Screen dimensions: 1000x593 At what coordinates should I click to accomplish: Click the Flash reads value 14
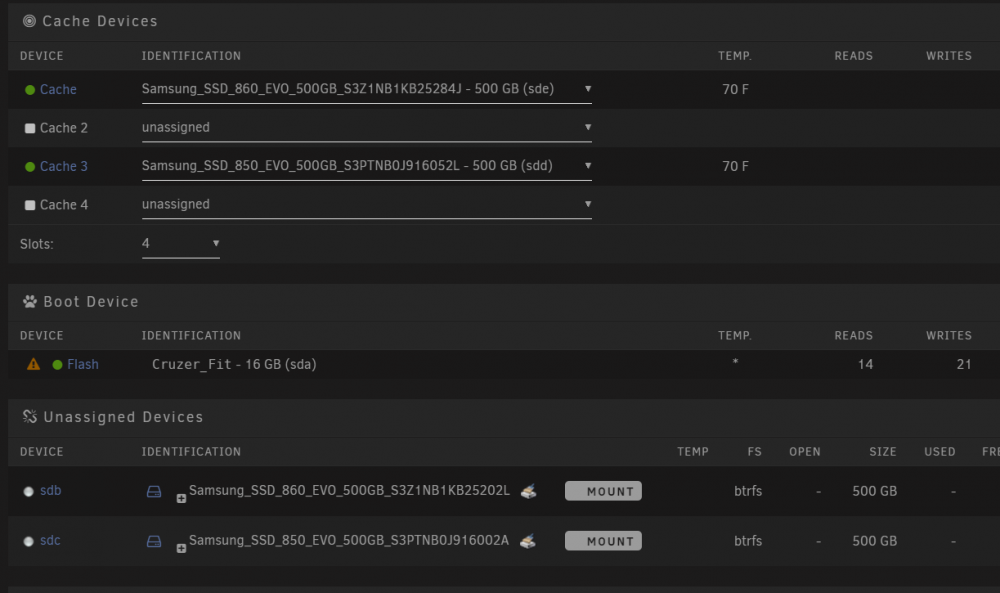[x=865, y=365]
